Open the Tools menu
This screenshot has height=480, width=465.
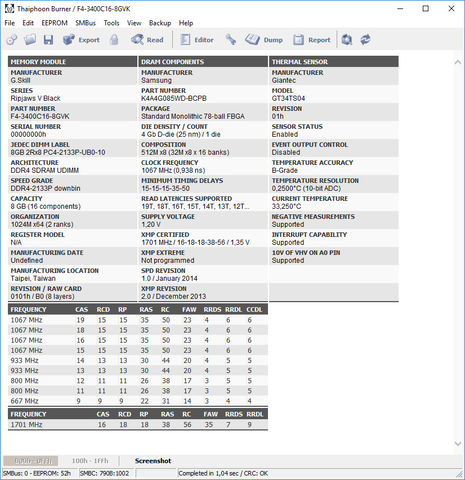111,23
